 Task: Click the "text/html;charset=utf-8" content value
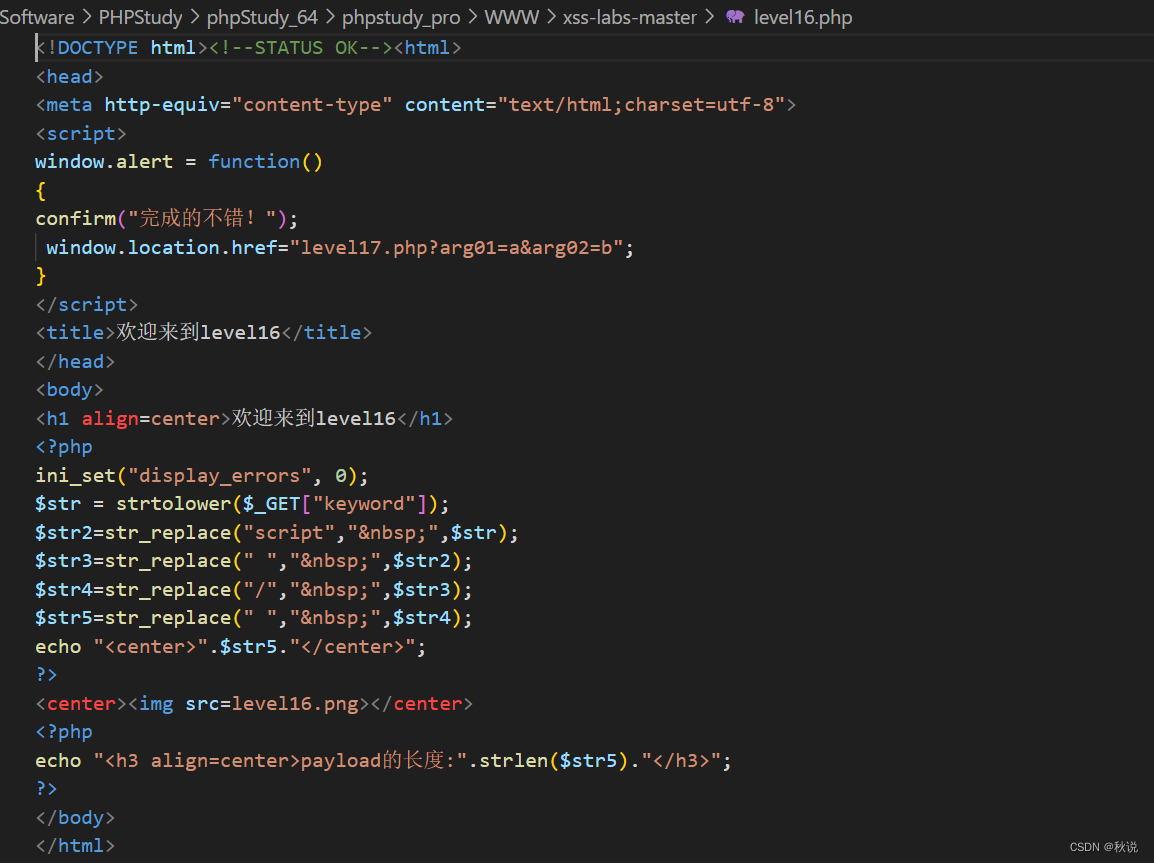tap(642, 104)
